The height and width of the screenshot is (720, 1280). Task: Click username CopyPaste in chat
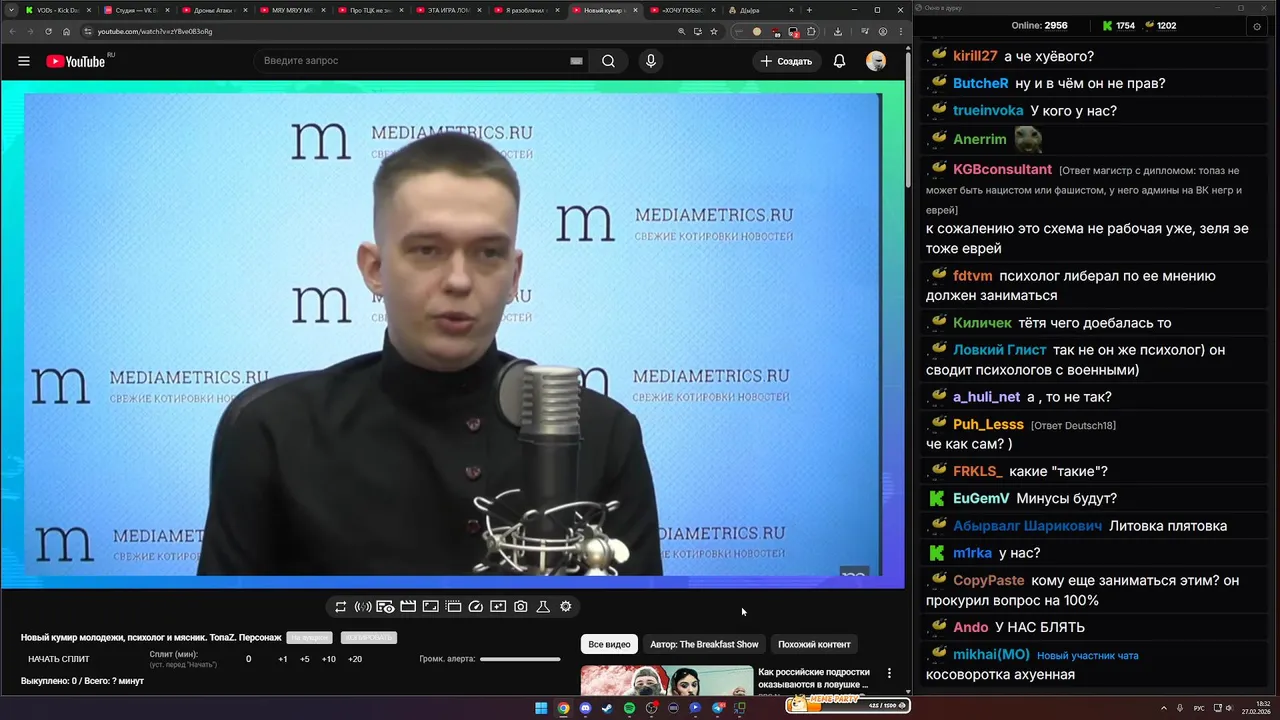point(989,580)
